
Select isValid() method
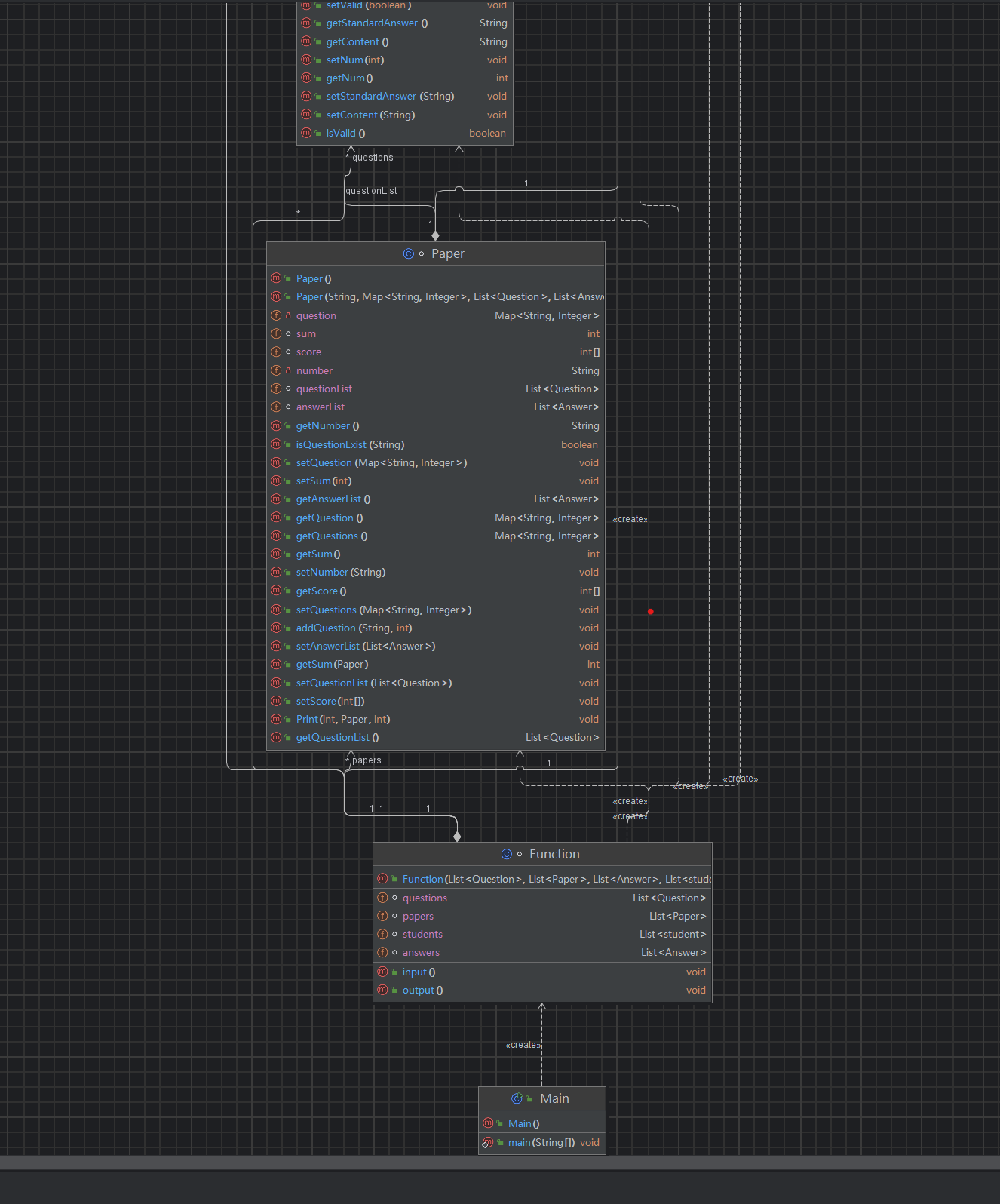click(405, 133)
